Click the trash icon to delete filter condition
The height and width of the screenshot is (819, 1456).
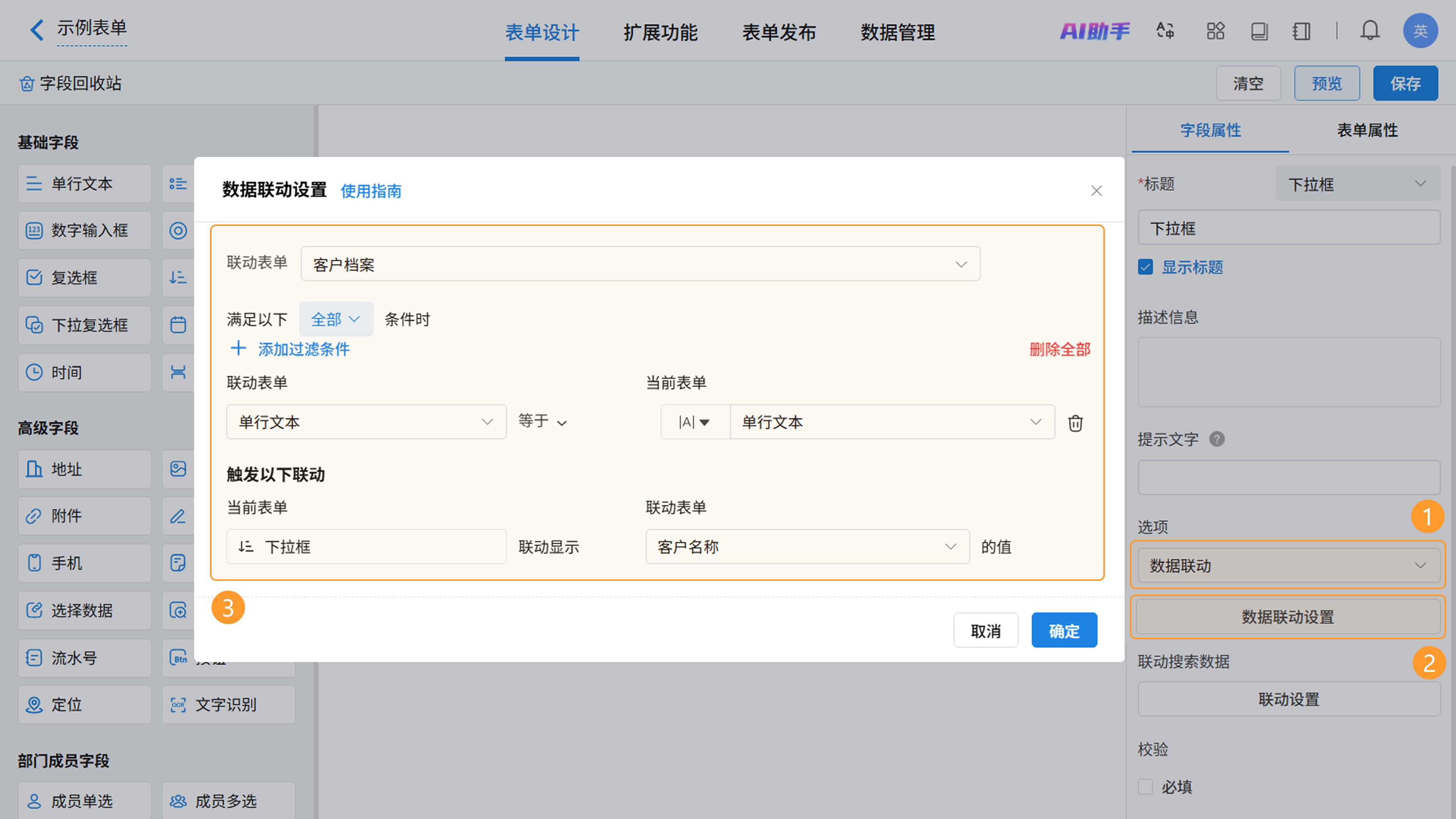[1075, 423]
